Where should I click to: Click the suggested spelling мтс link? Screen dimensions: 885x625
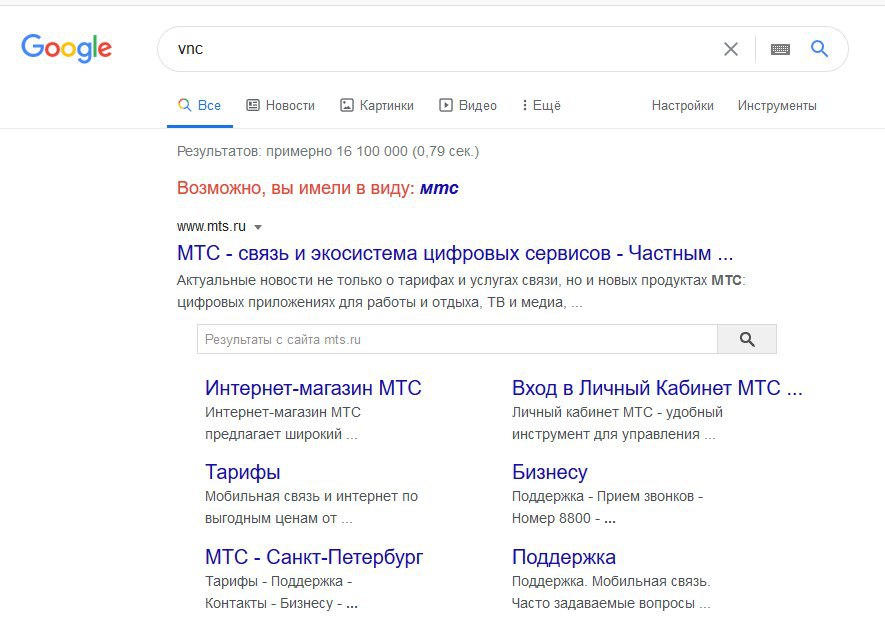pos(439,188)
